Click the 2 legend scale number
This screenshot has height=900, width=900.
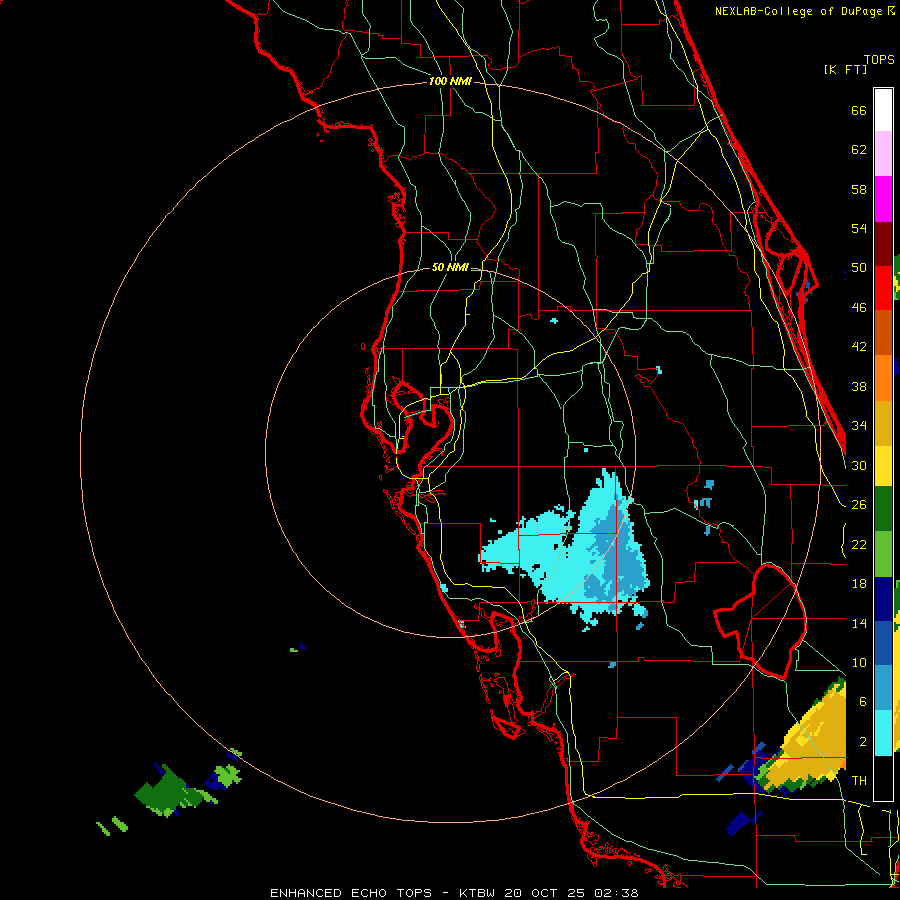point(863,742)
